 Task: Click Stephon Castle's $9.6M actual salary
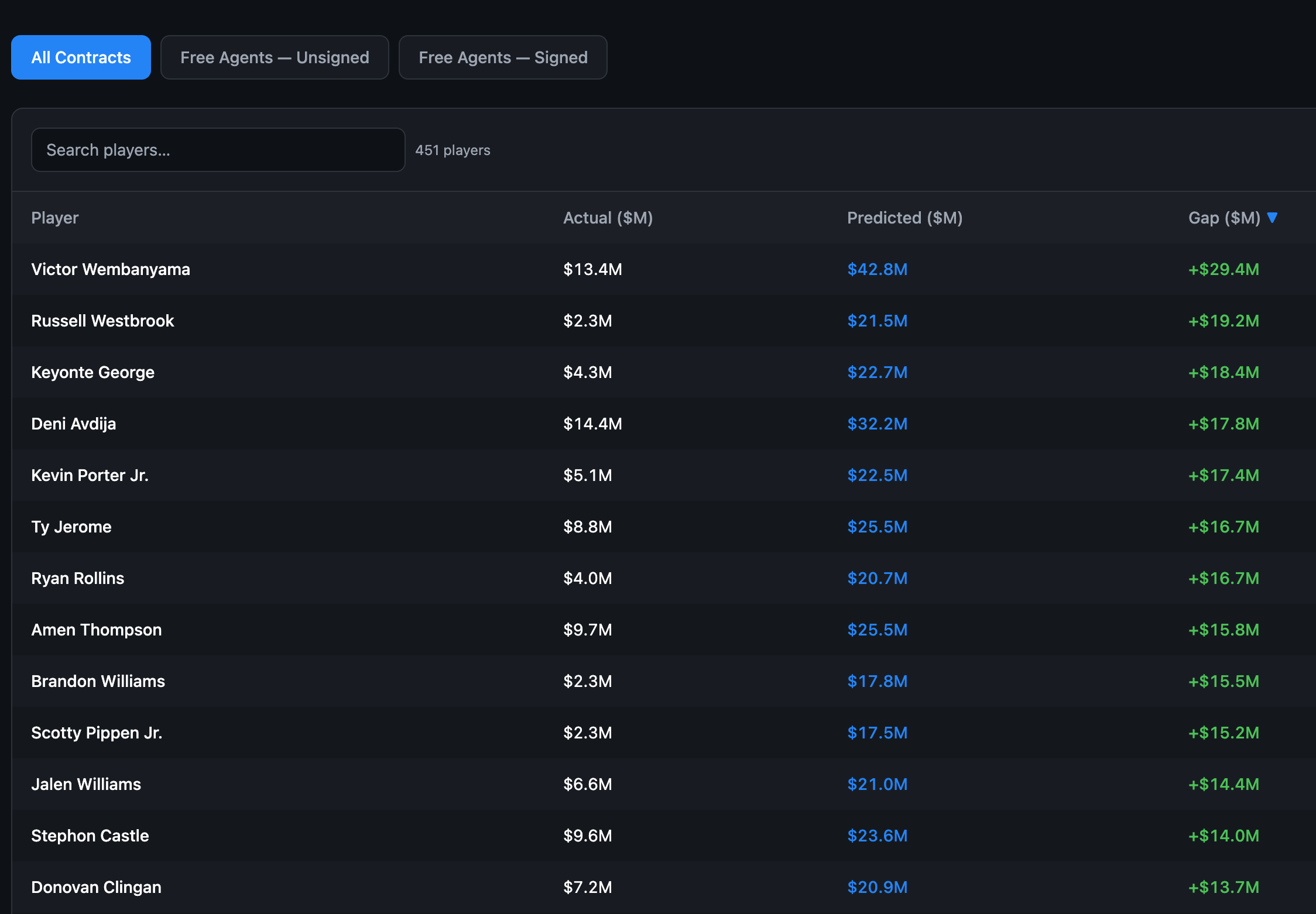pos(588,836)
